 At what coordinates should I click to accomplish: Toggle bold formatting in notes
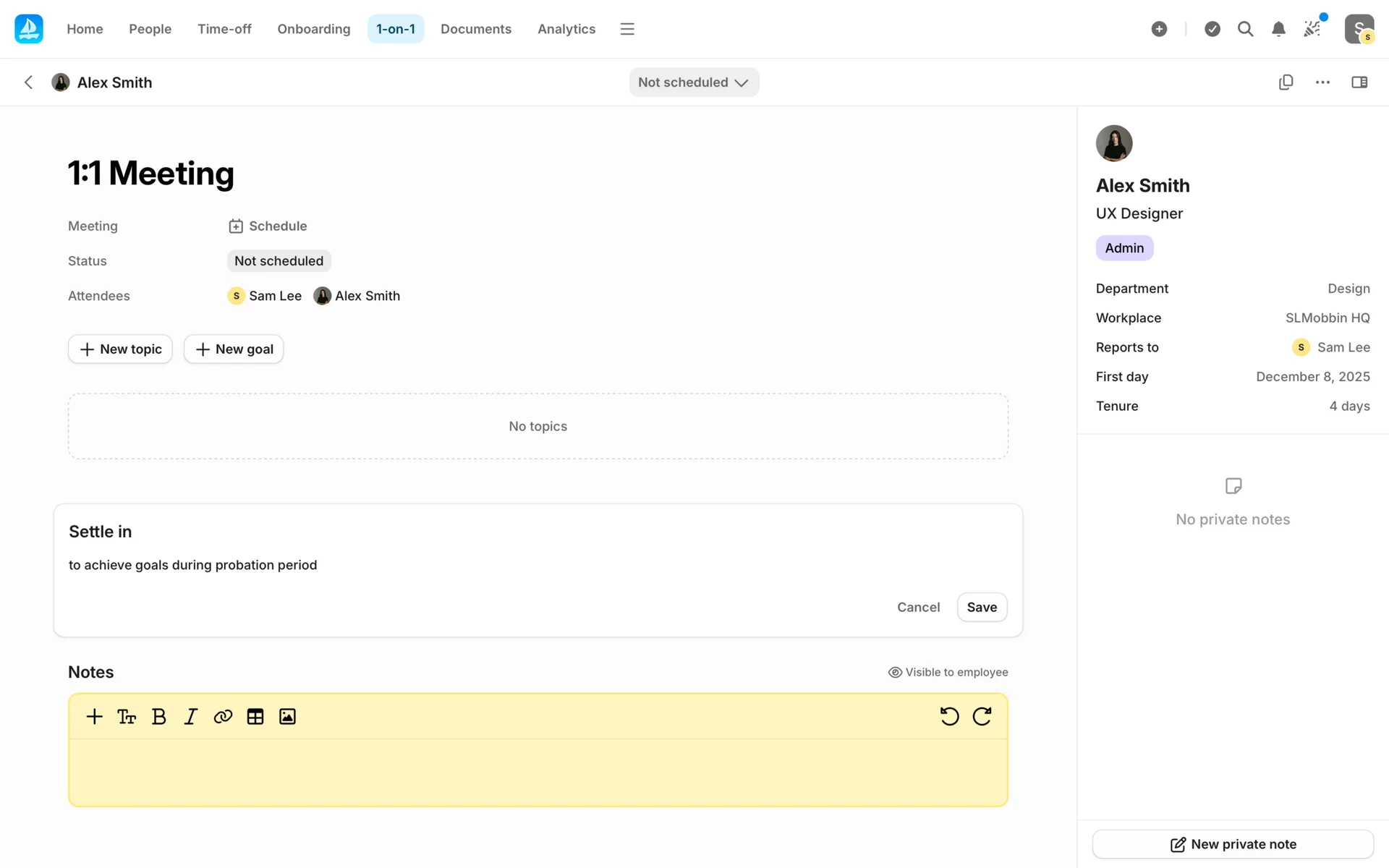click(x=159, y=716)
